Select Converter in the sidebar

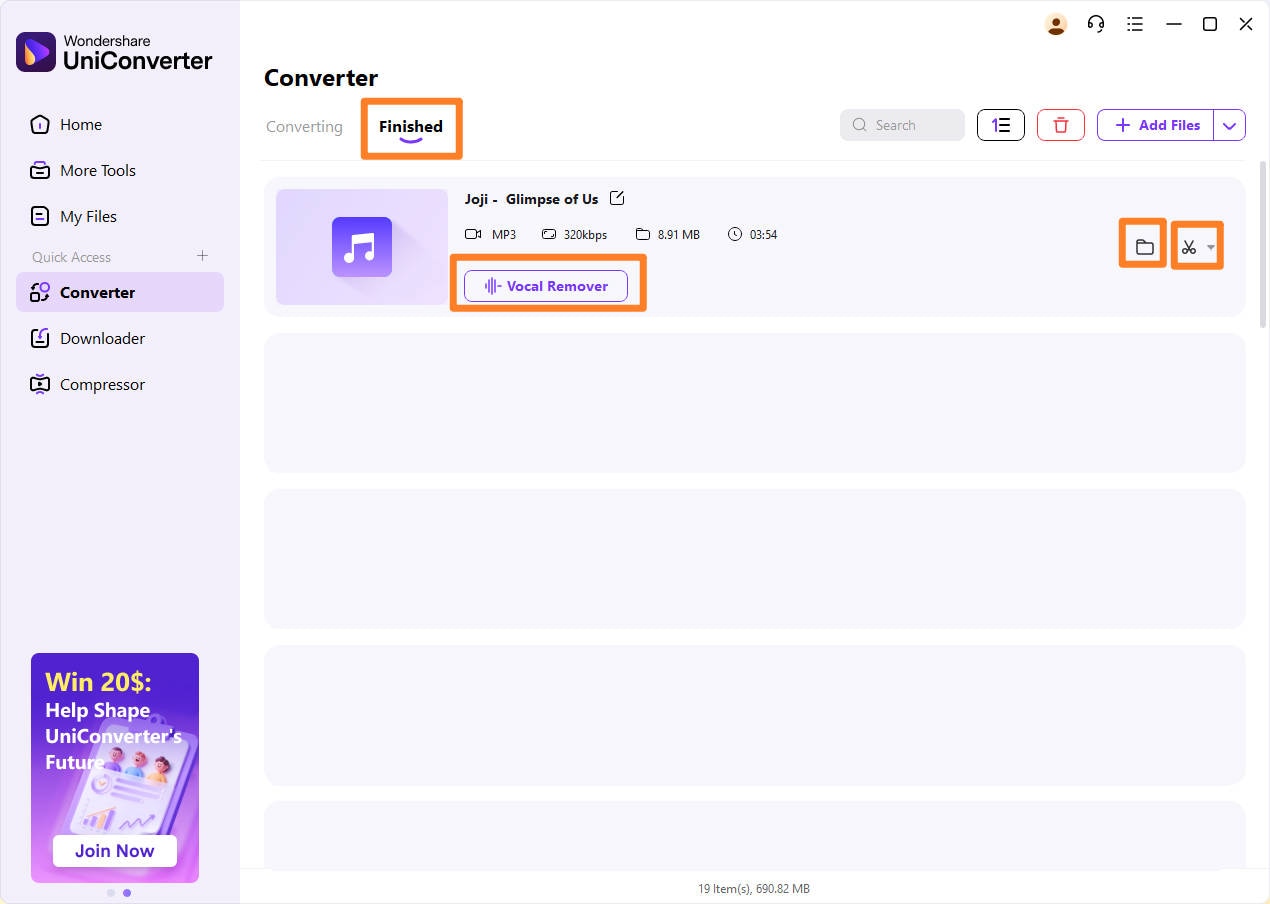point(120,292)
